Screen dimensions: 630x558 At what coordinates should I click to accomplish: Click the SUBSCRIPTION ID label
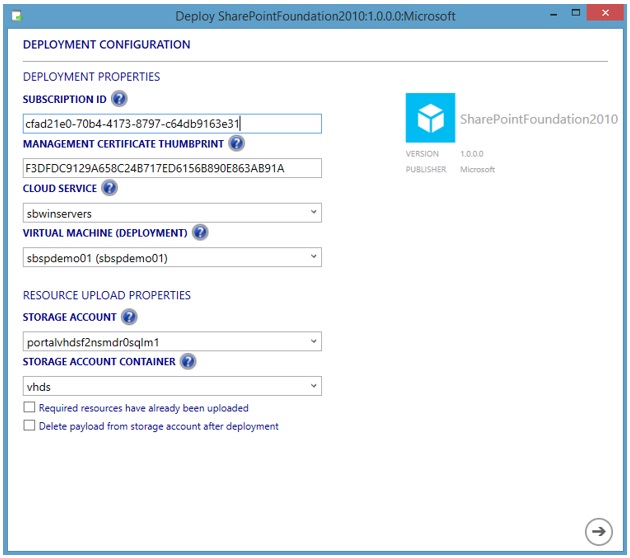(64, 99)
